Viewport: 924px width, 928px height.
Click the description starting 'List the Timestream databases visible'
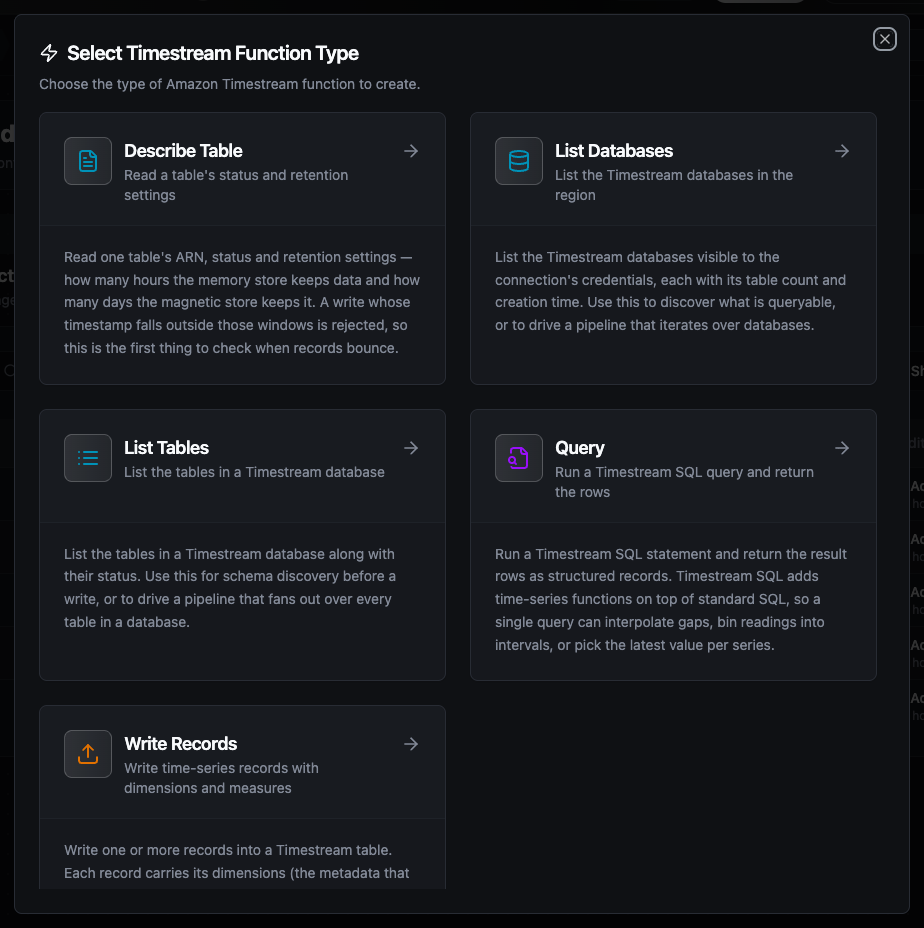pyautogui.click(x=671, y=291)
